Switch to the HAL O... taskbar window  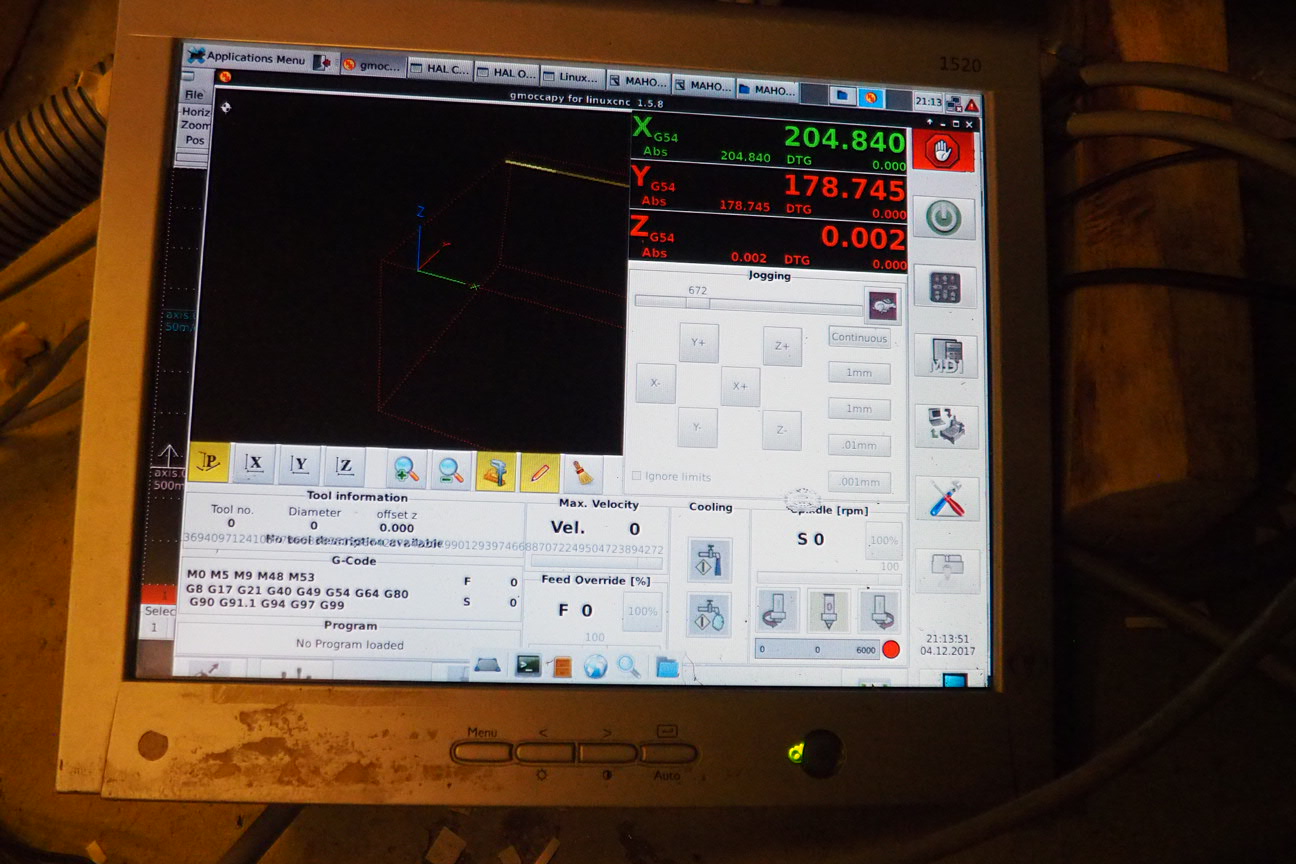506,73
